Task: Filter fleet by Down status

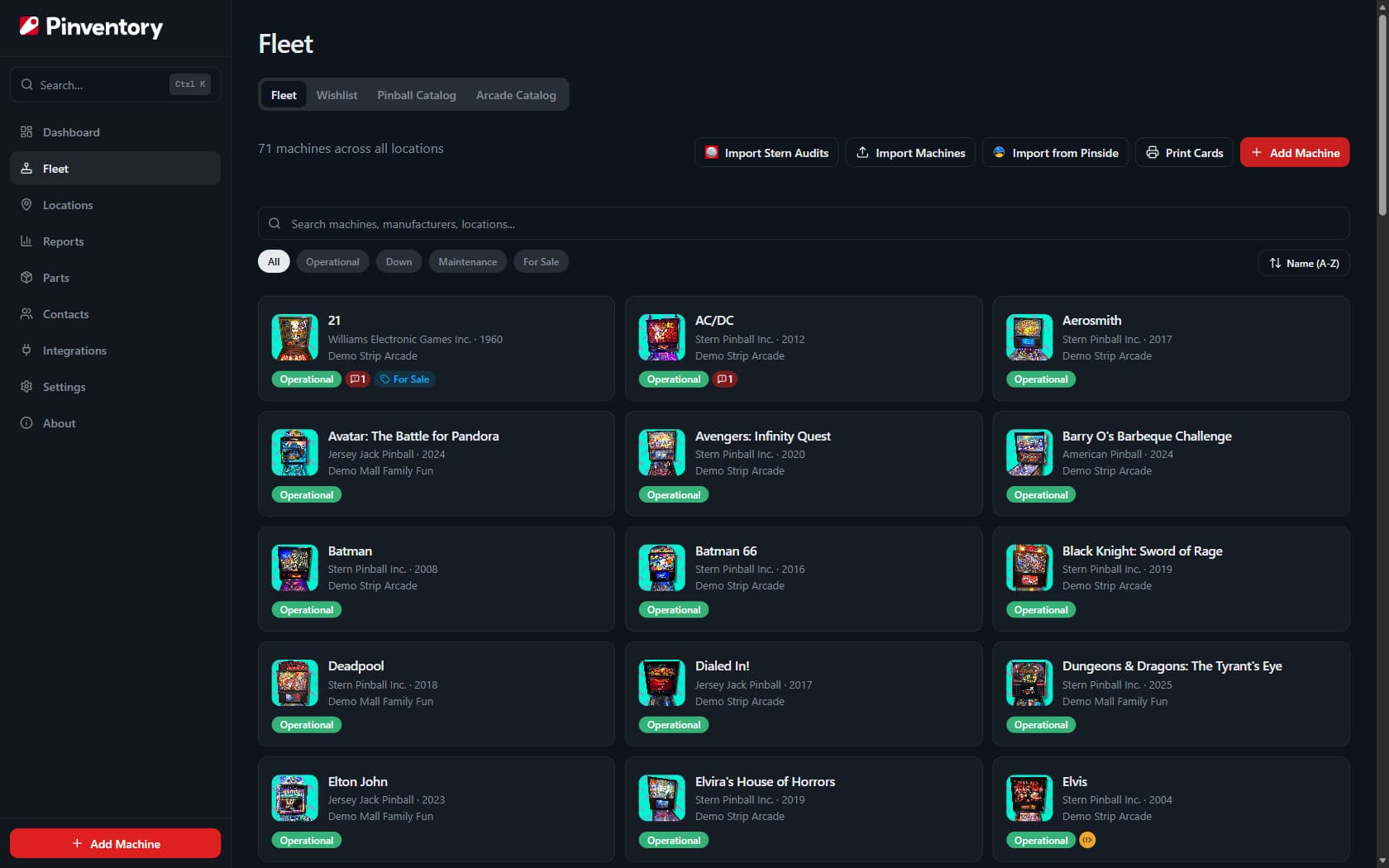Action: [x=399, y=261]
